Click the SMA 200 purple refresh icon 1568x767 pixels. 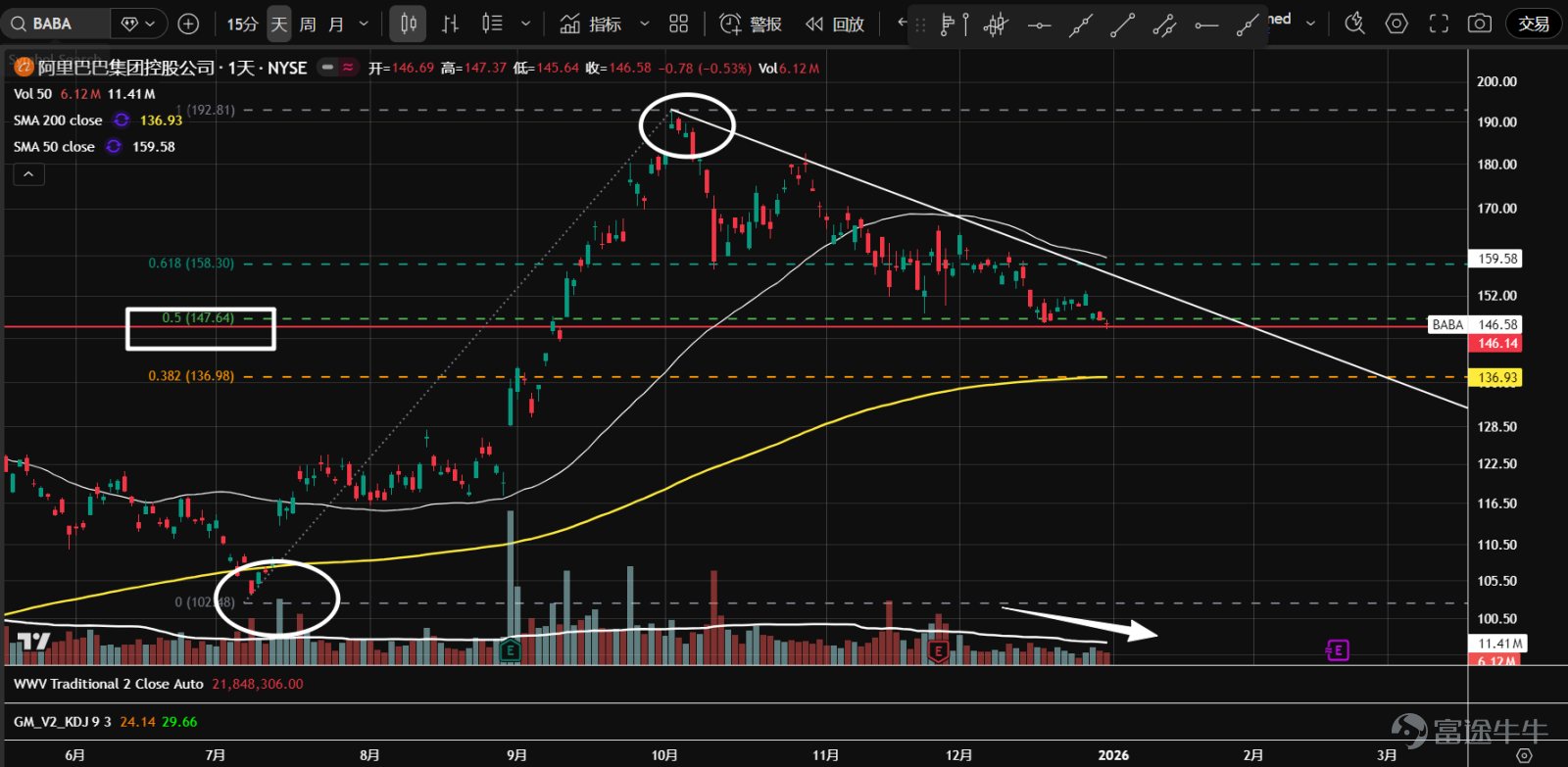[x=122, y=120]
